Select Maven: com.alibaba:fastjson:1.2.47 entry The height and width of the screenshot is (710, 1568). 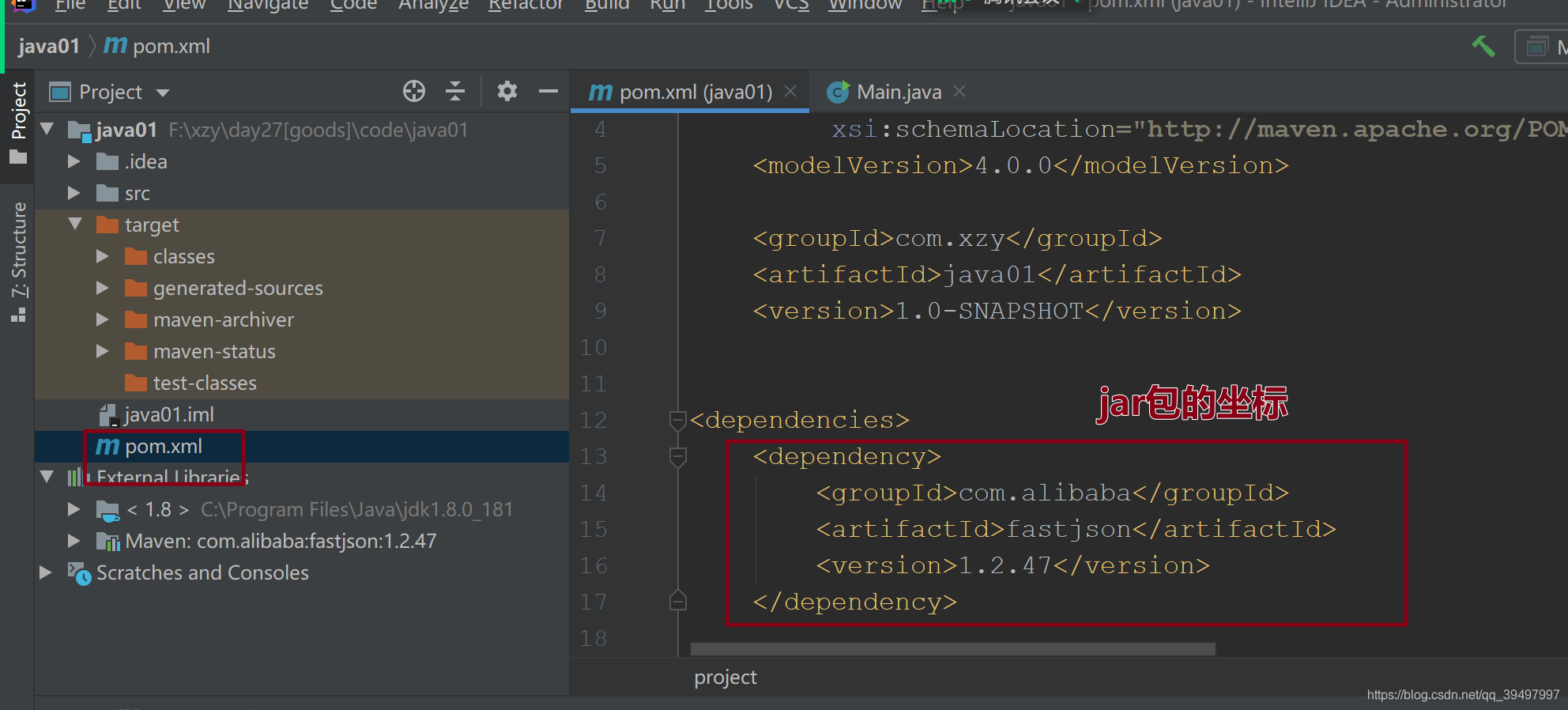tap(281, 541)
